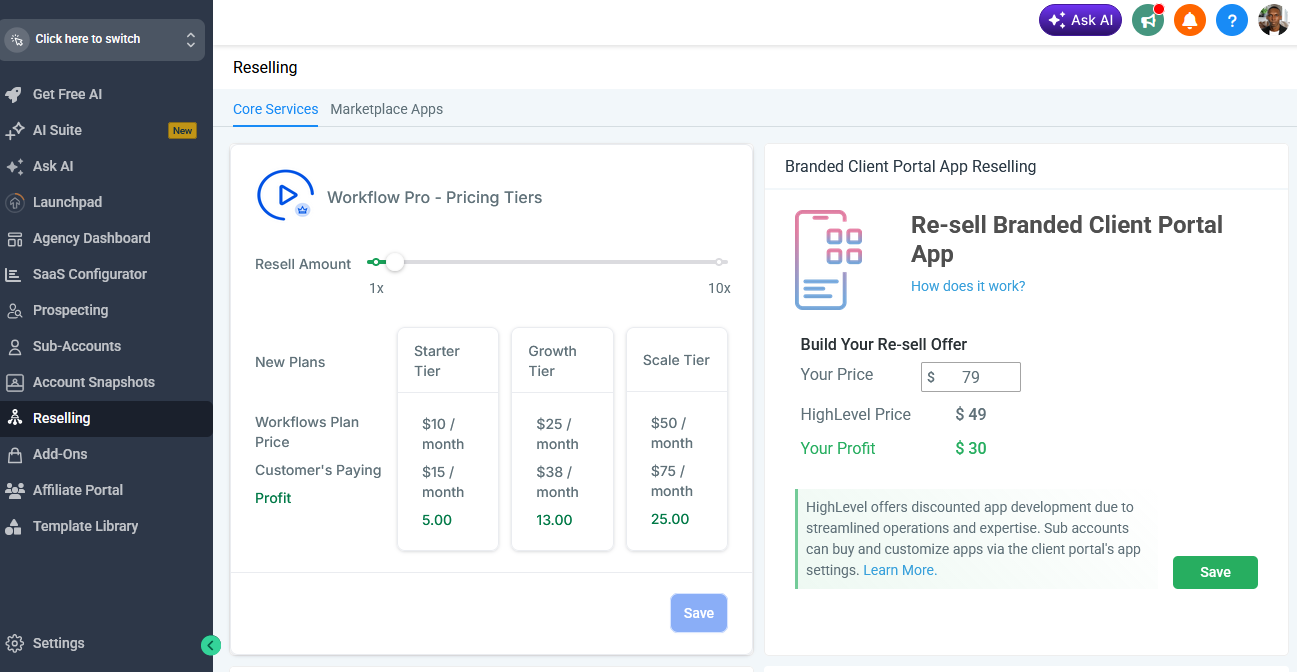1297x672 pixels.
Task: Select the Growth Tier plan card
Action: tap(562, 439)
